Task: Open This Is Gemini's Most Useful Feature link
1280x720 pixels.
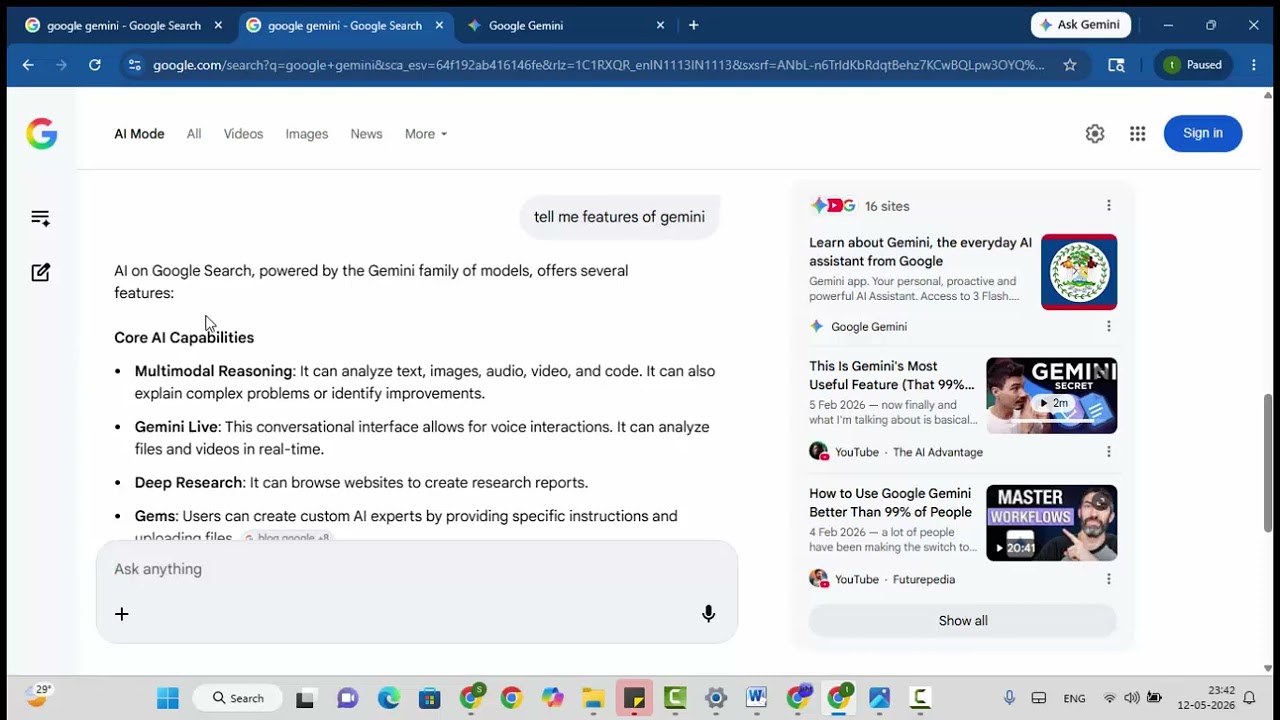Action: click(x=892, y=375)
